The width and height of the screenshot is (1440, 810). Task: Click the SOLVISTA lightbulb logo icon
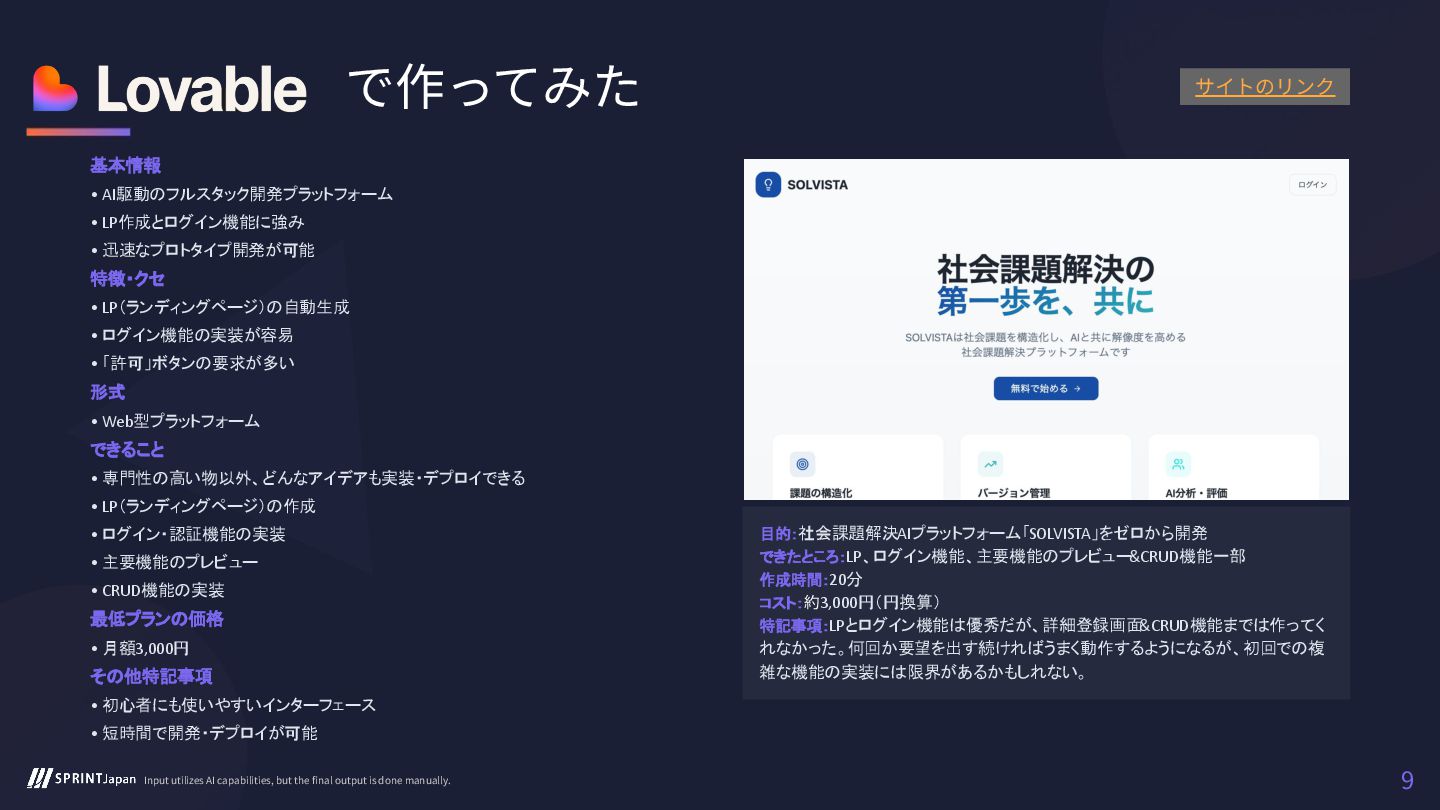pyautogui.click(x=767, y=184)
